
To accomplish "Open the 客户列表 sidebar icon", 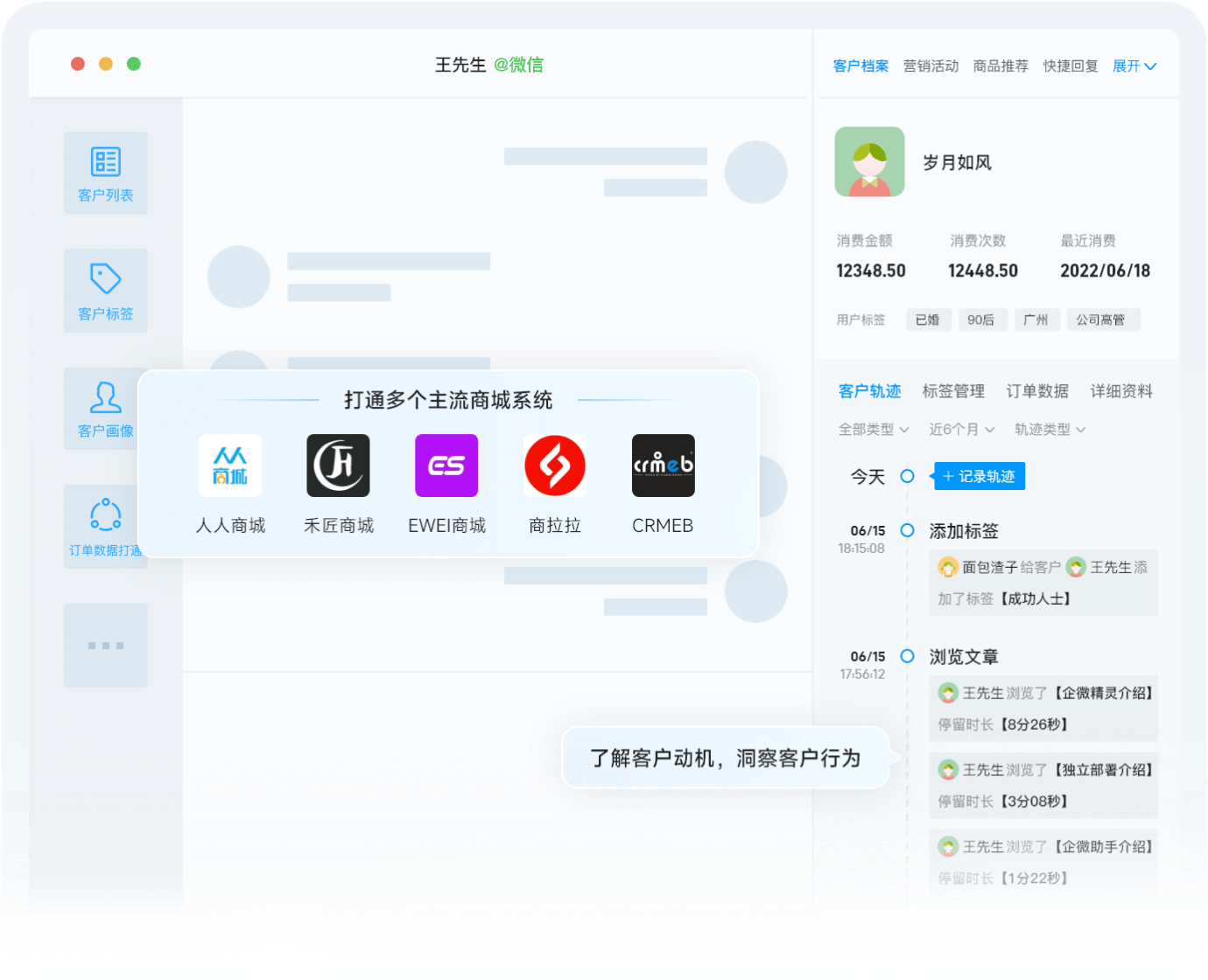I will point(105,172).
